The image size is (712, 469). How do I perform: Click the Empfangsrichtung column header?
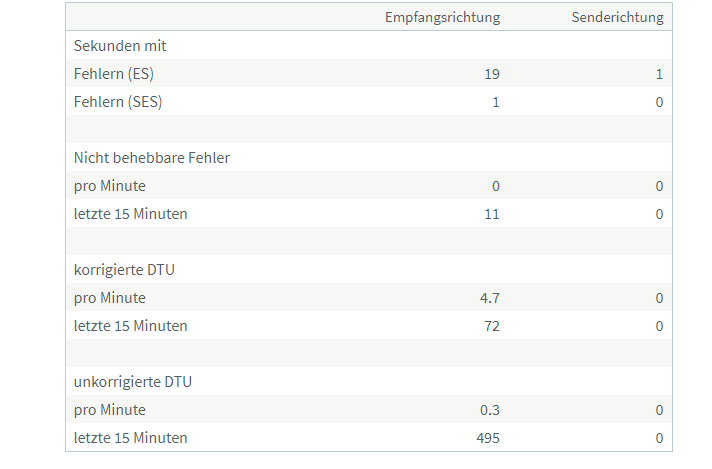[x=442, y=18]
